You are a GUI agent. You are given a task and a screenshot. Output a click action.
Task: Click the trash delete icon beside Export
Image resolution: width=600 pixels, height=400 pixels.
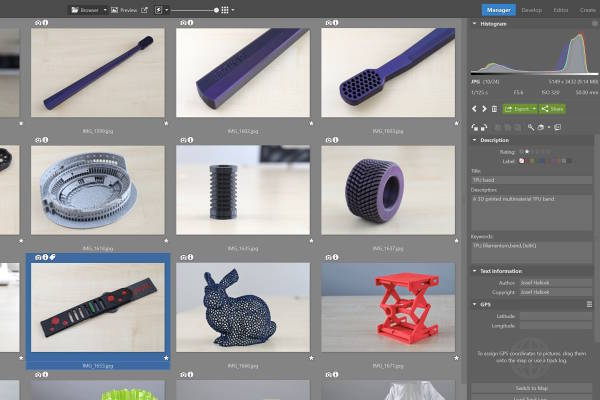[x=494, y=109]
